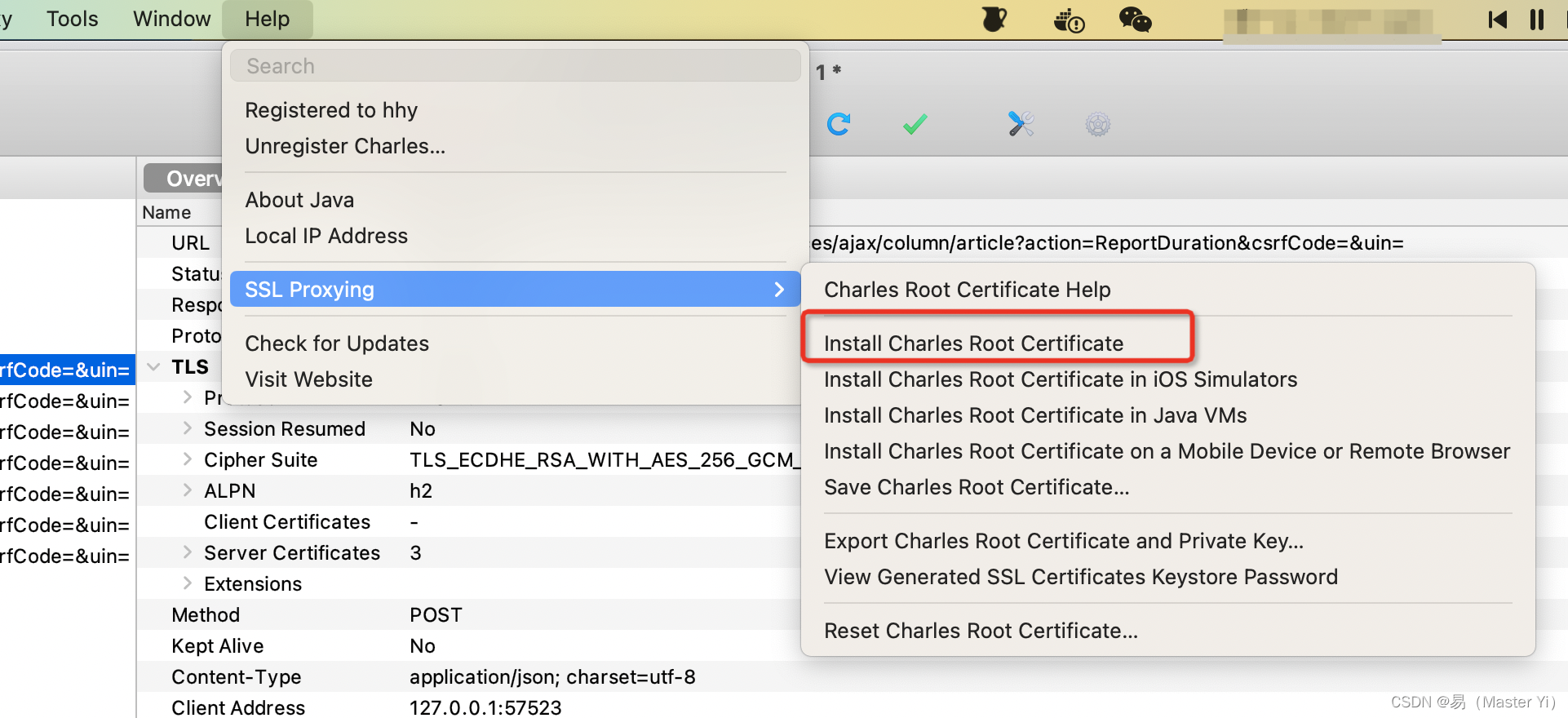The width and height of the screenshot is (1568, 718).
Task: Switch to the Overview tab
Action: pos(184,178)
